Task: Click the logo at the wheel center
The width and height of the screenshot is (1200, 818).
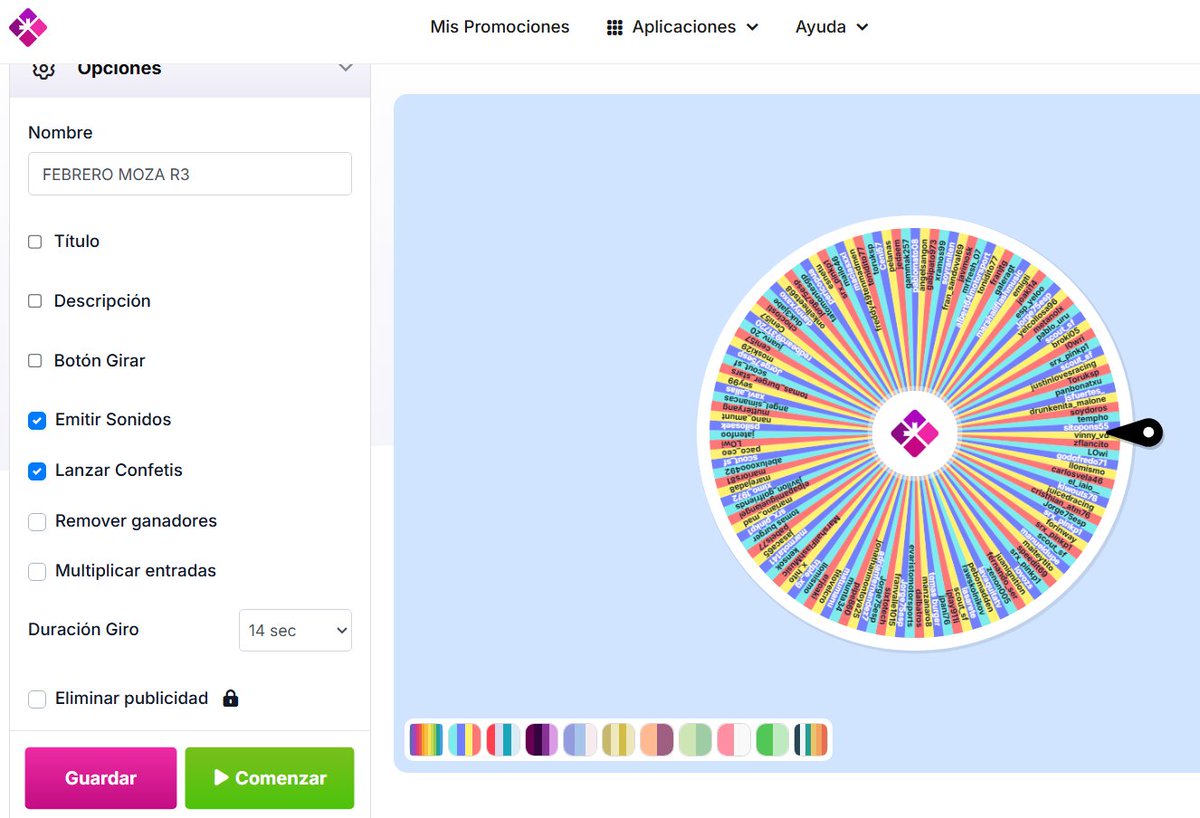Action: (x=915, y=433)
